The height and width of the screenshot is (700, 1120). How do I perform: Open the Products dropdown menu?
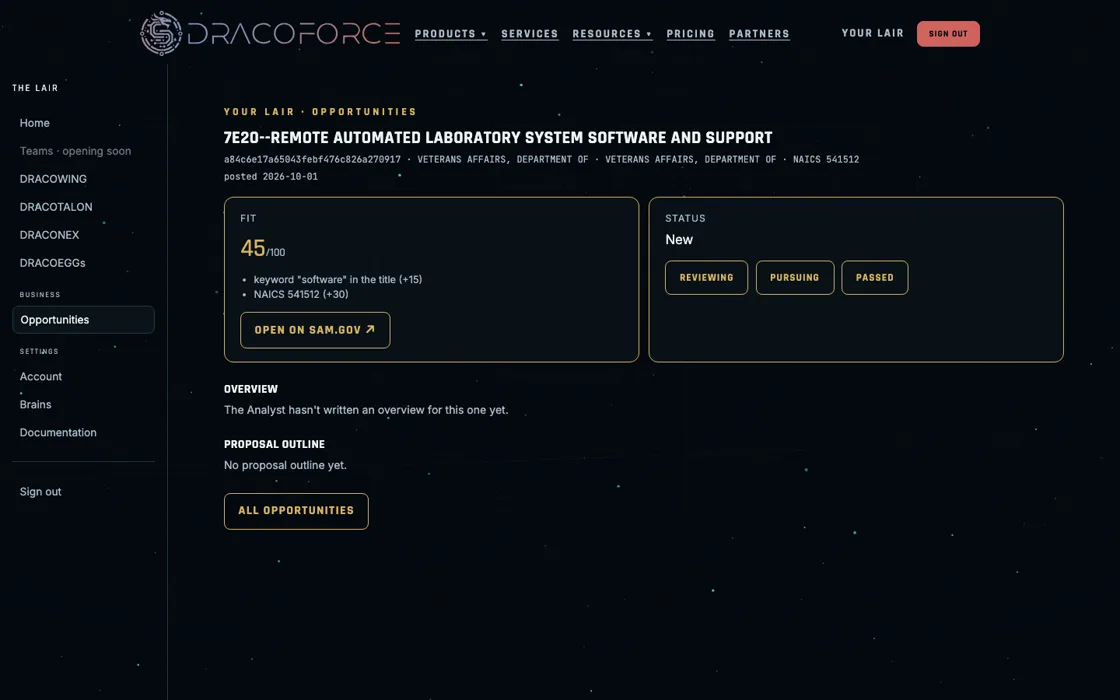[451, 34]
